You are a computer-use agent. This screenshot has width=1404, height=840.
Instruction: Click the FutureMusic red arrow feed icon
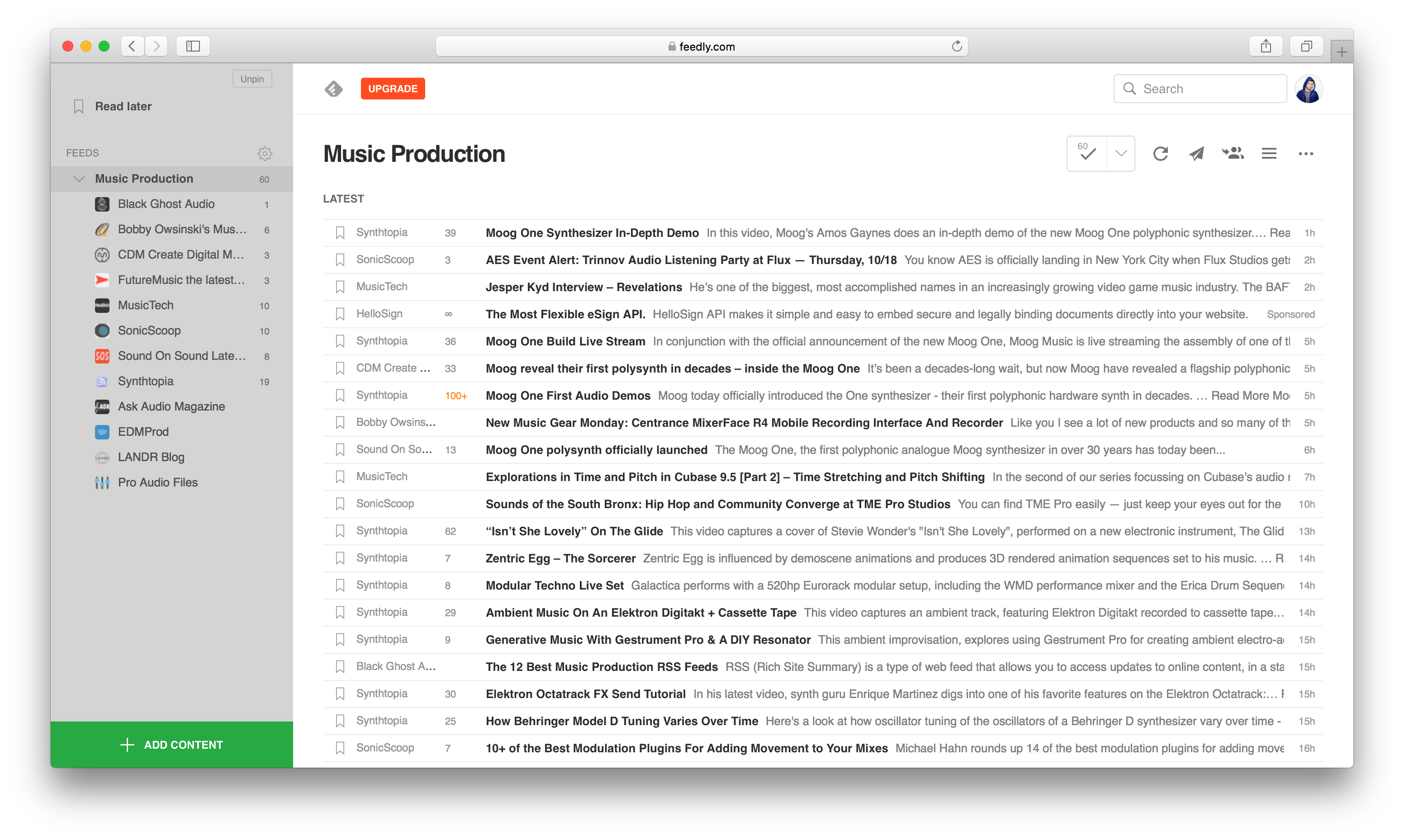[102, 280]
